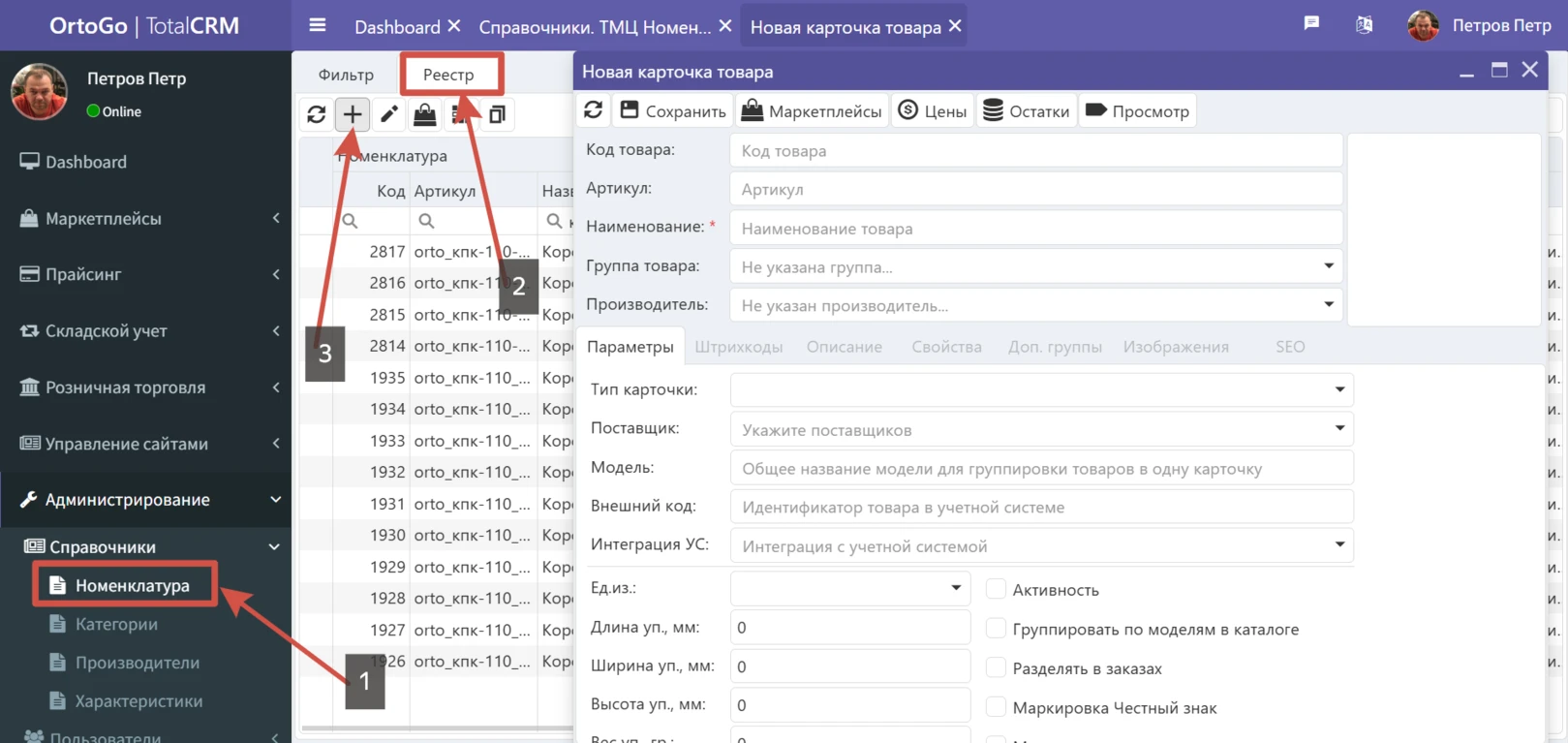Open Категории in the sidebar
1568x743 pixels.
[x=116, y=624]
